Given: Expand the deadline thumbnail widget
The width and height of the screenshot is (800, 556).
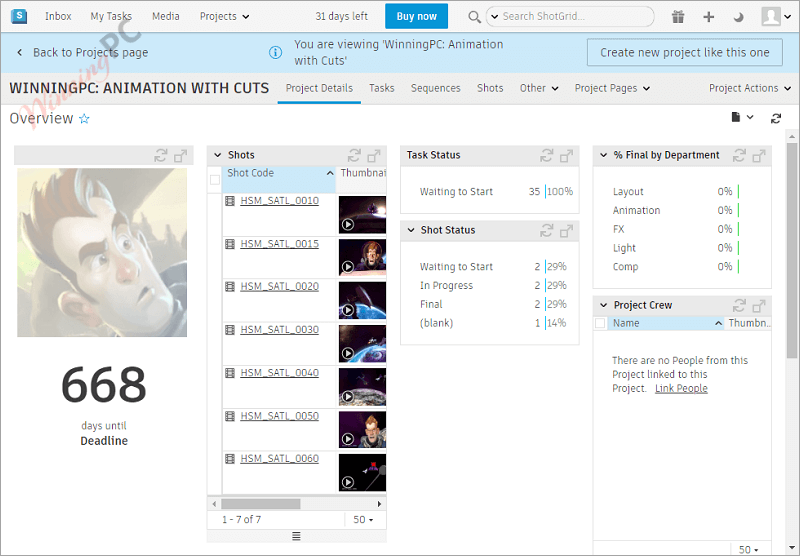Looking at the screenshot, I should (181, 155).
